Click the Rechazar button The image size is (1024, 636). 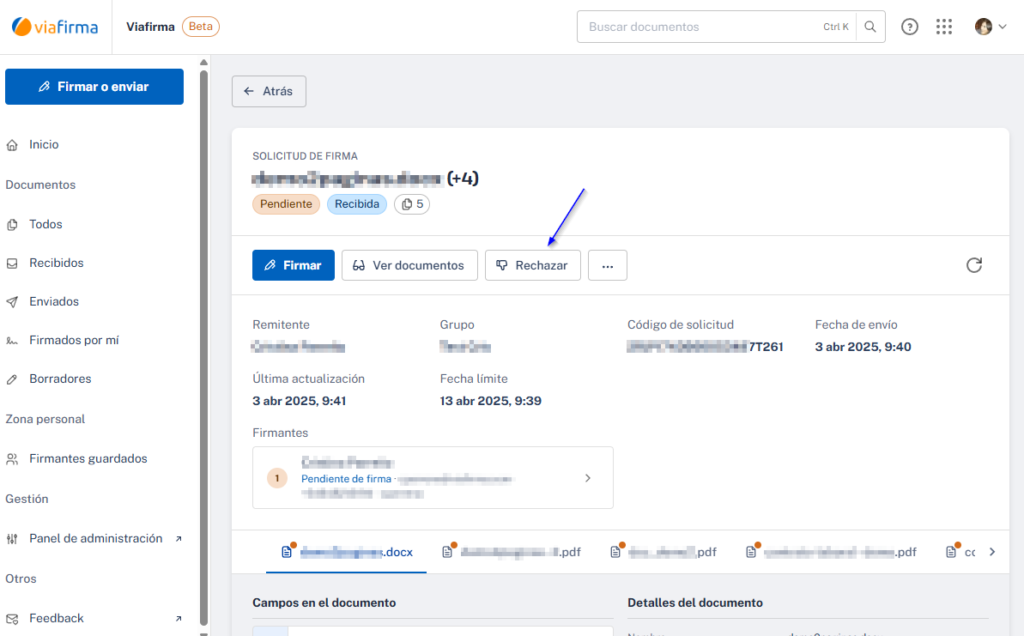click(532, 266)
